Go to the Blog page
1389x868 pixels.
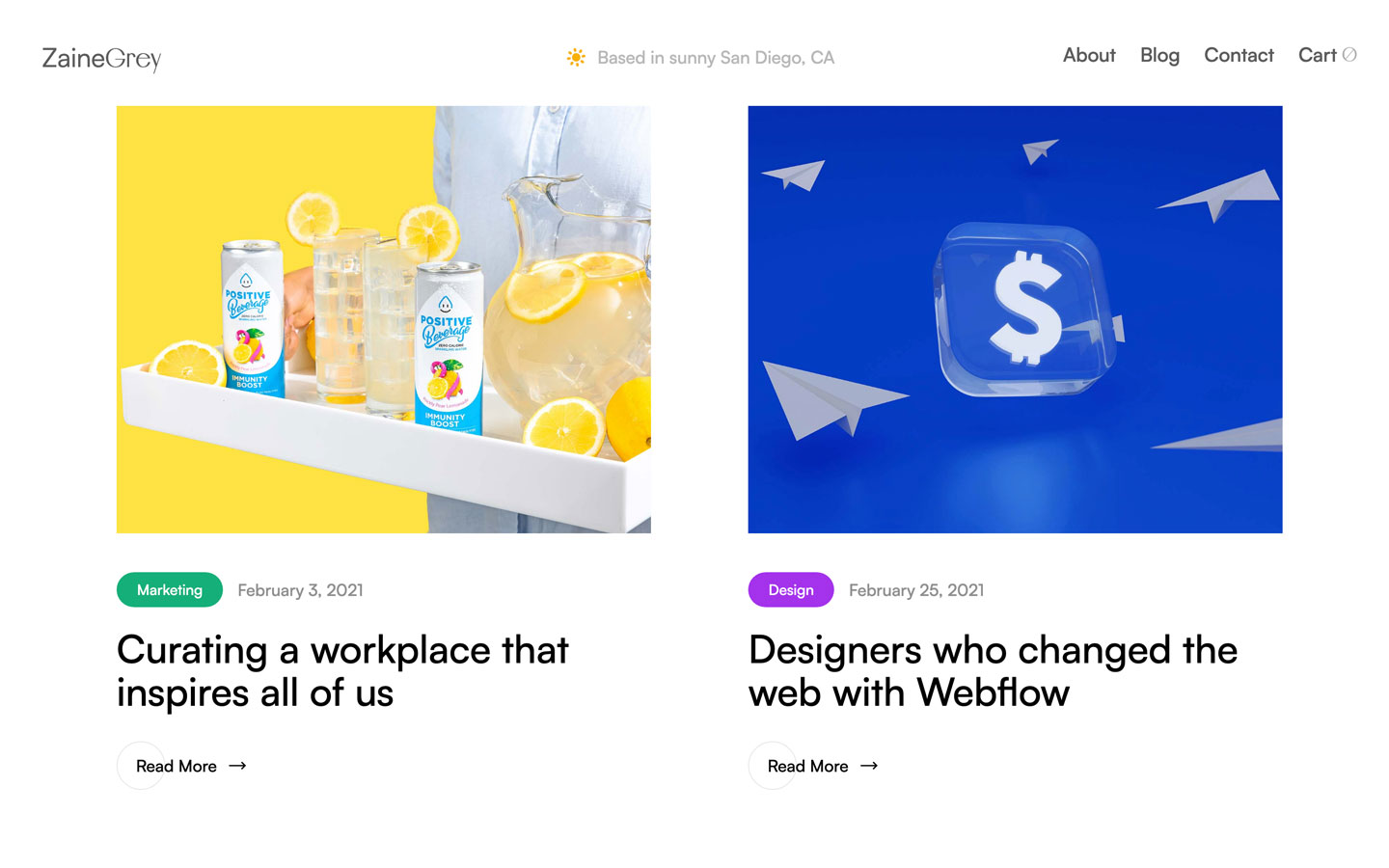point(1159,55)
